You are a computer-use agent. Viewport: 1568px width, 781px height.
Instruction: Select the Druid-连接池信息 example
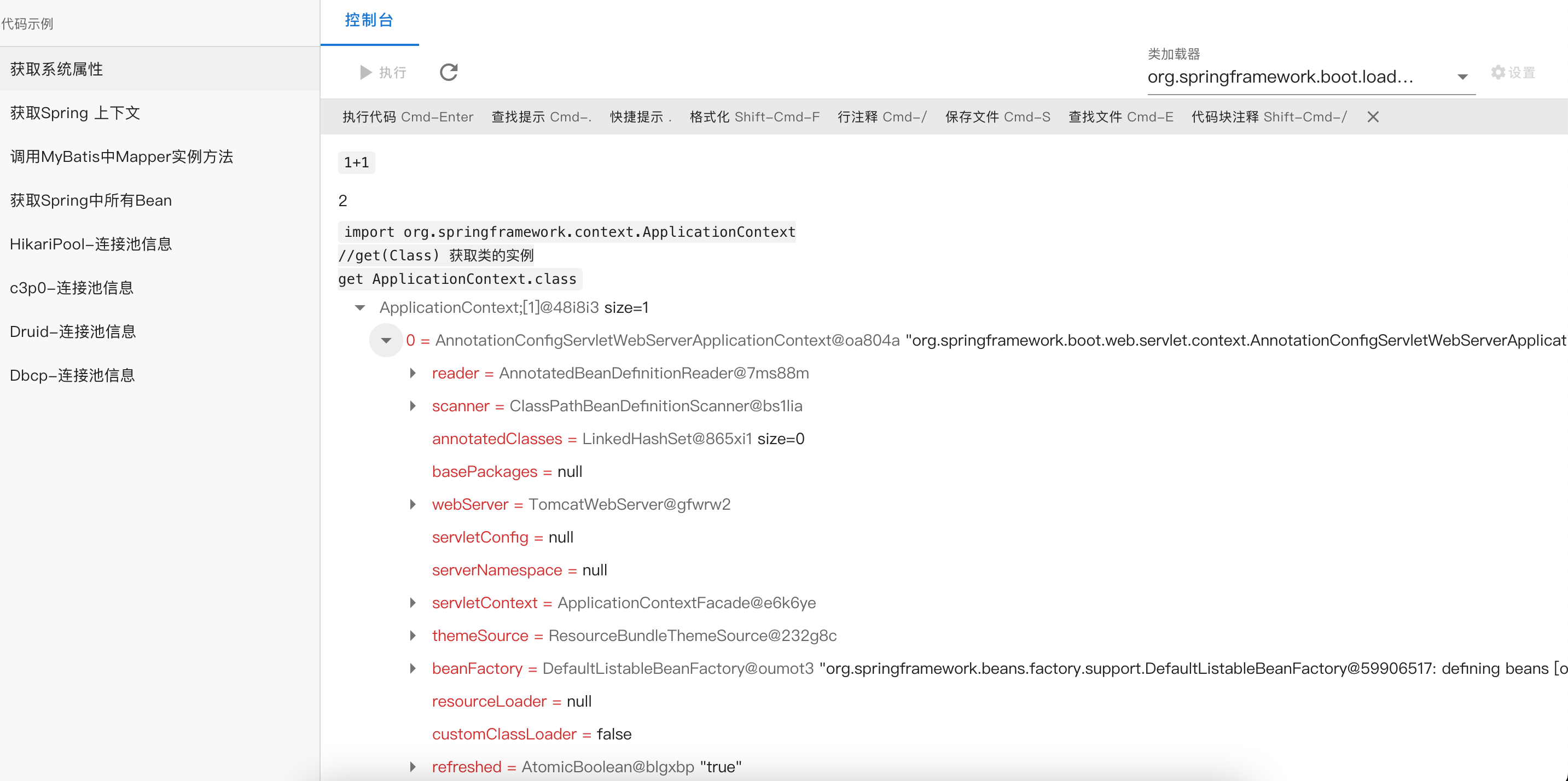[72, 332]
